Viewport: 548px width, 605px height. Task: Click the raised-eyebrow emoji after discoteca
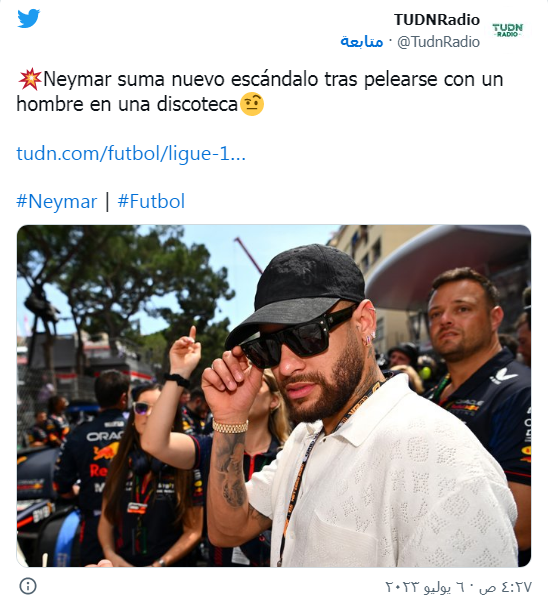pos(252,104)
